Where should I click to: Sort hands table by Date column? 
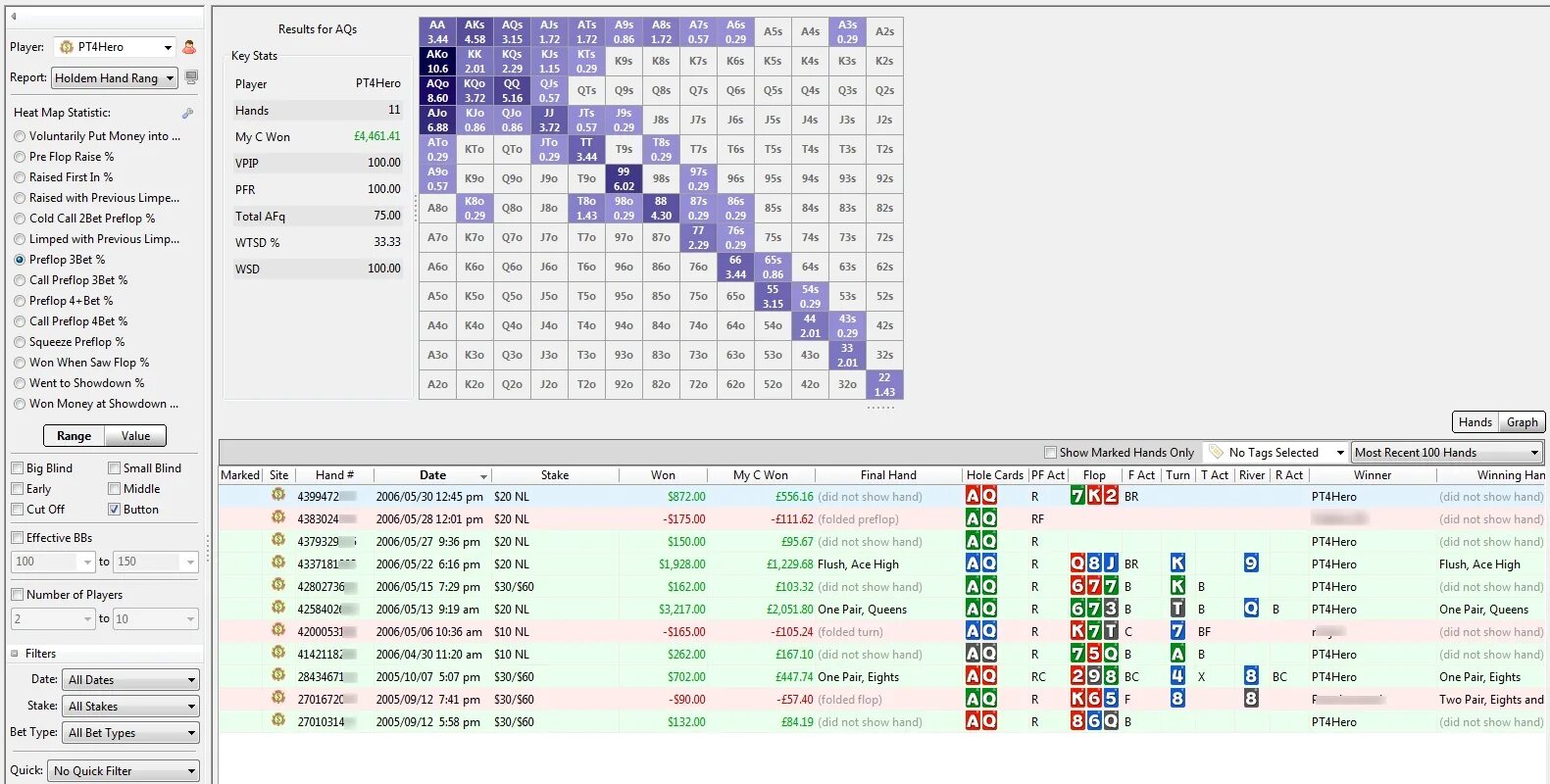(x=432, y=475)
